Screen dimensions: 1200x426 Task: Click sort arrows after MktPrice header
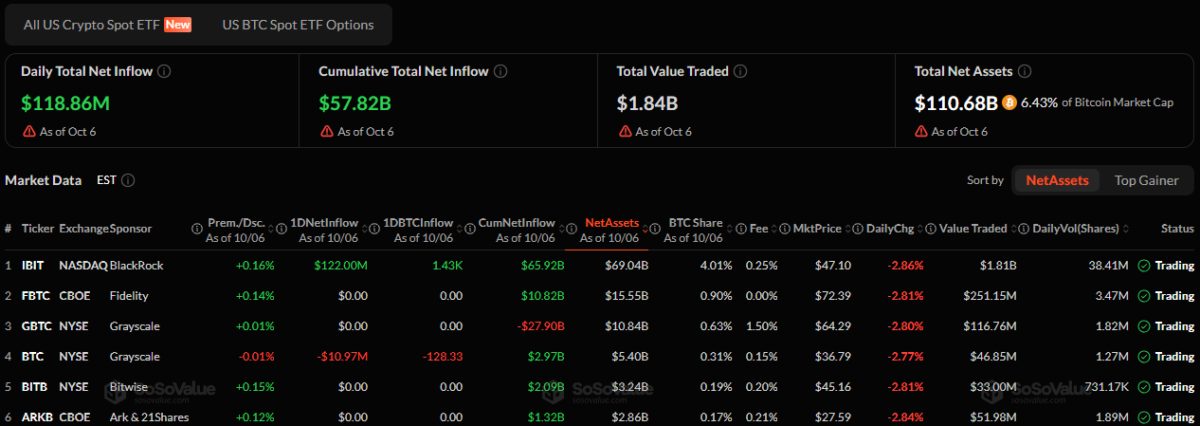[x=847, y=229]
